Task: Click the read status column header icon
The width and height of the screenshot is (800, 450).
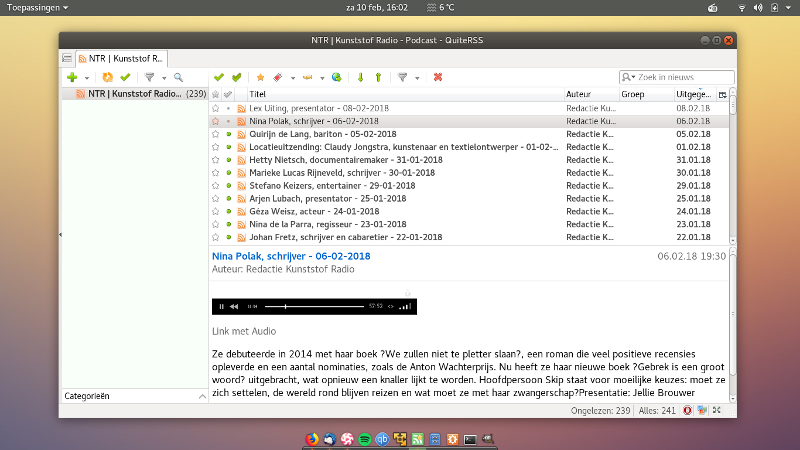Action: [228, 94]
